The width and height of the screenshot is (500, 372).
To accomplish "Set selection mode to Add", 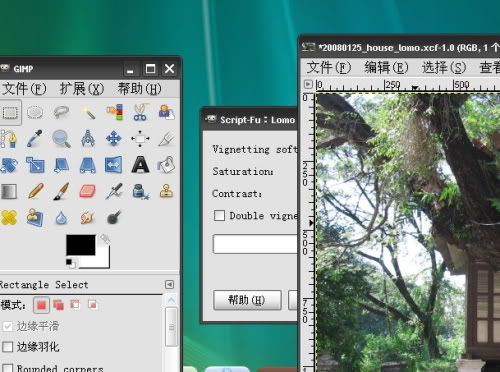I will coord(58,305).
